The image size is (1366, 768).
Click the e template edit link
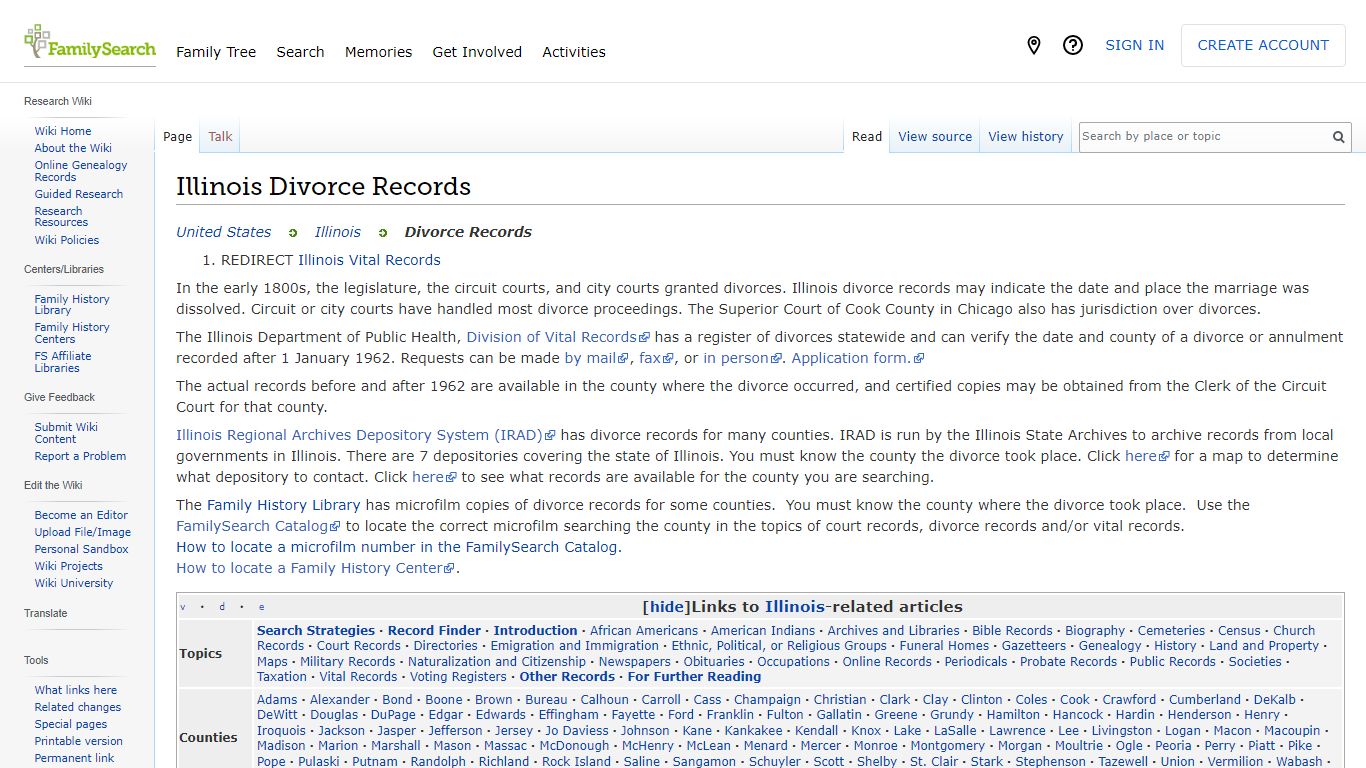(x=262, y=607)
